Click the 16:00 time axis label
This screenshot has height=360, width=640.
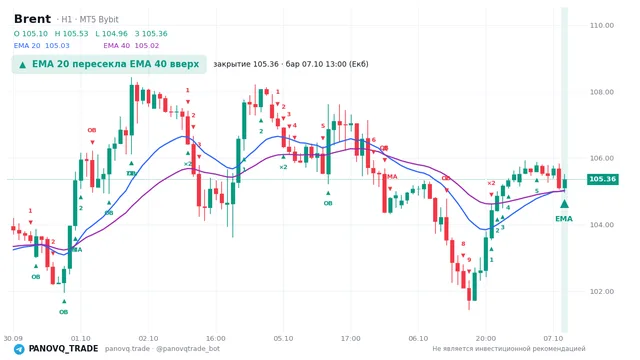tap(216, 338)
